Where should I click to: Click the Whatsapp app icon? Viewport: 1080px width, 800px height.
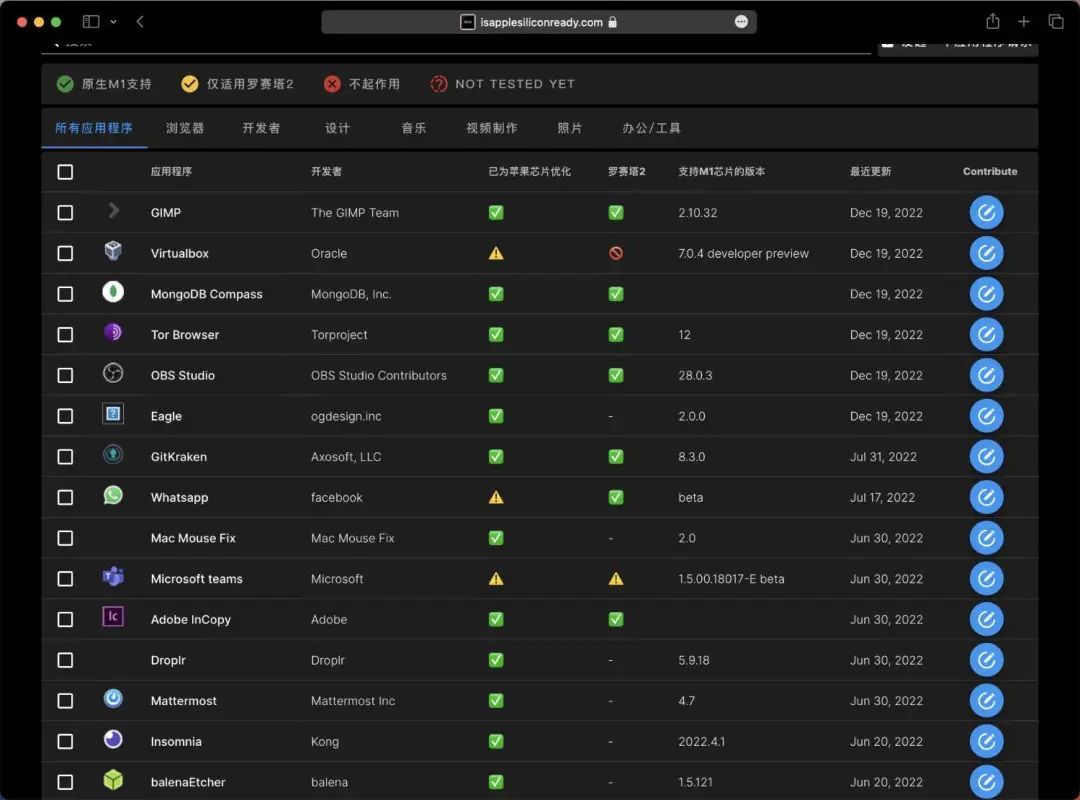tap(113, 496)
